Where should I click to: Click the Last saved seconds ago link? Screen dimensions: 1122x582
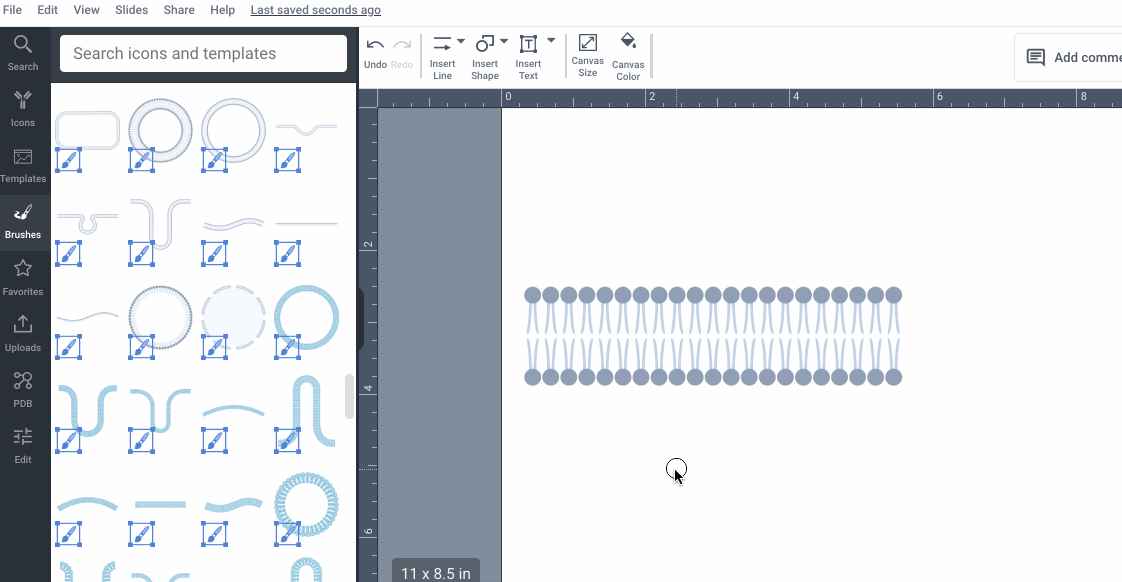coord(315,10)
